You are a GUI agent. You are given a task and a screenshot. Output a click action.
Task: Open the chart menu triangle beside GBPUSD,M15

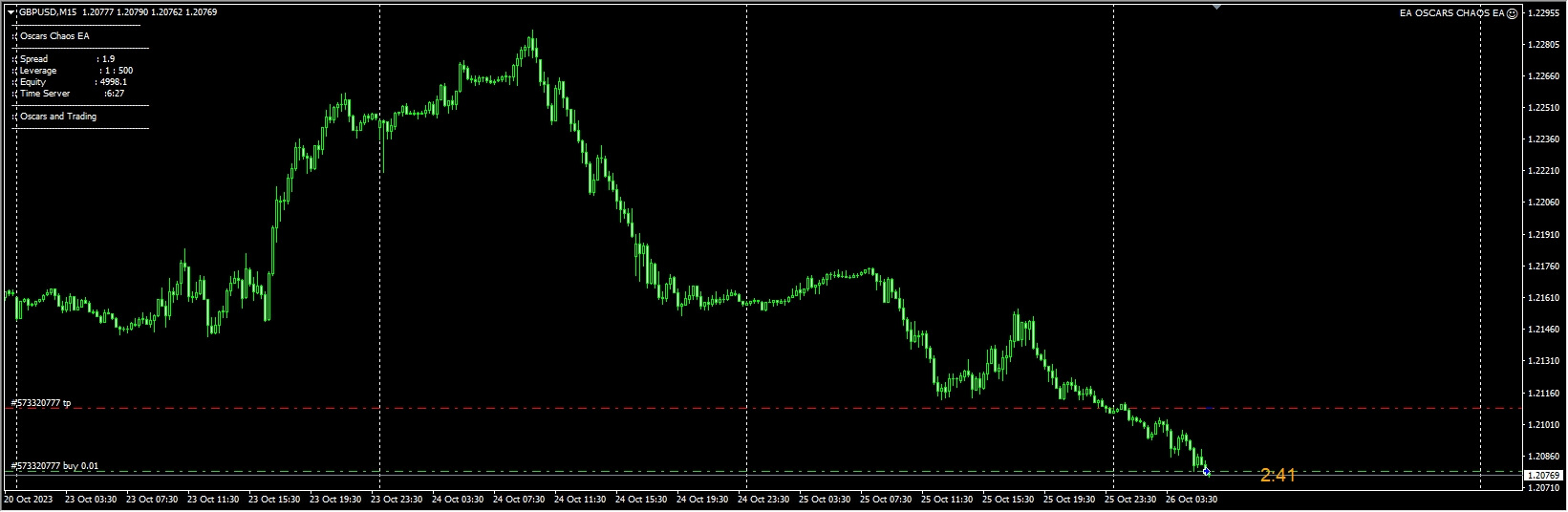[x=11, y=12]
